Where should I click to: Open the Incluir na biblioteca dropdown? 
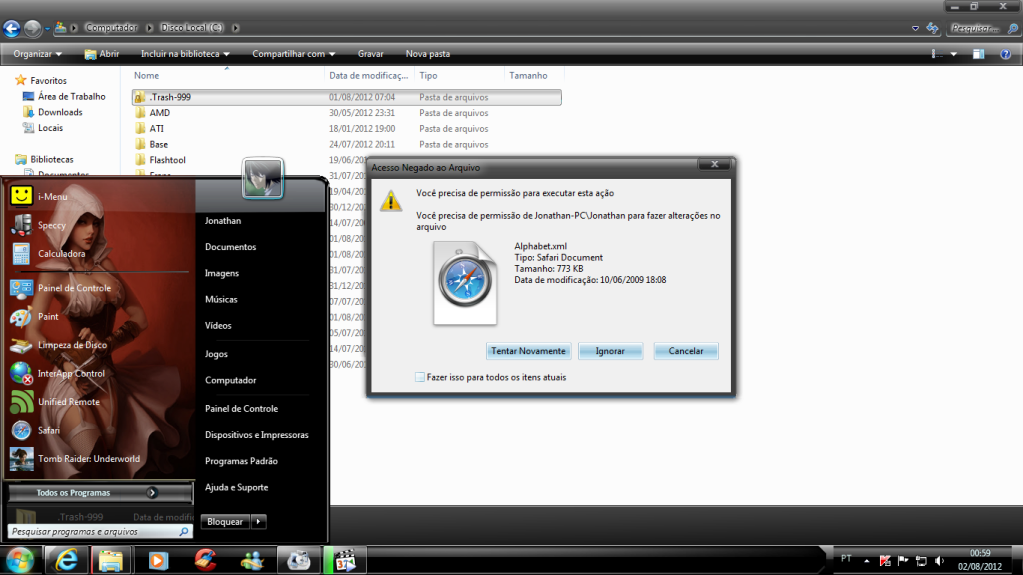pos(185,54)
